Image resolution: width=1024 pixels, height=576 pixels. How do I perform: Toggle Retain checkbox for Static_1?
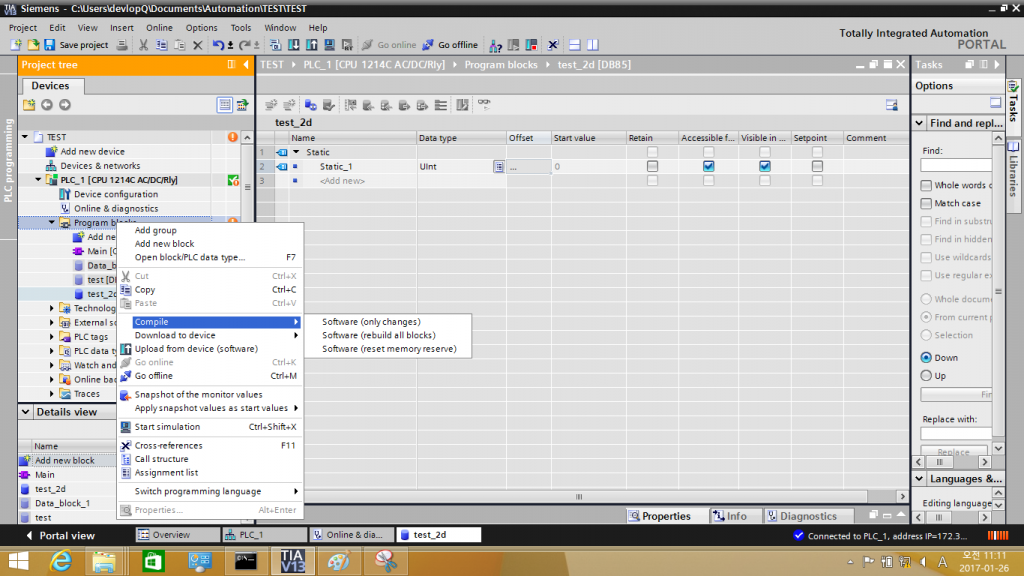(652, 167)
